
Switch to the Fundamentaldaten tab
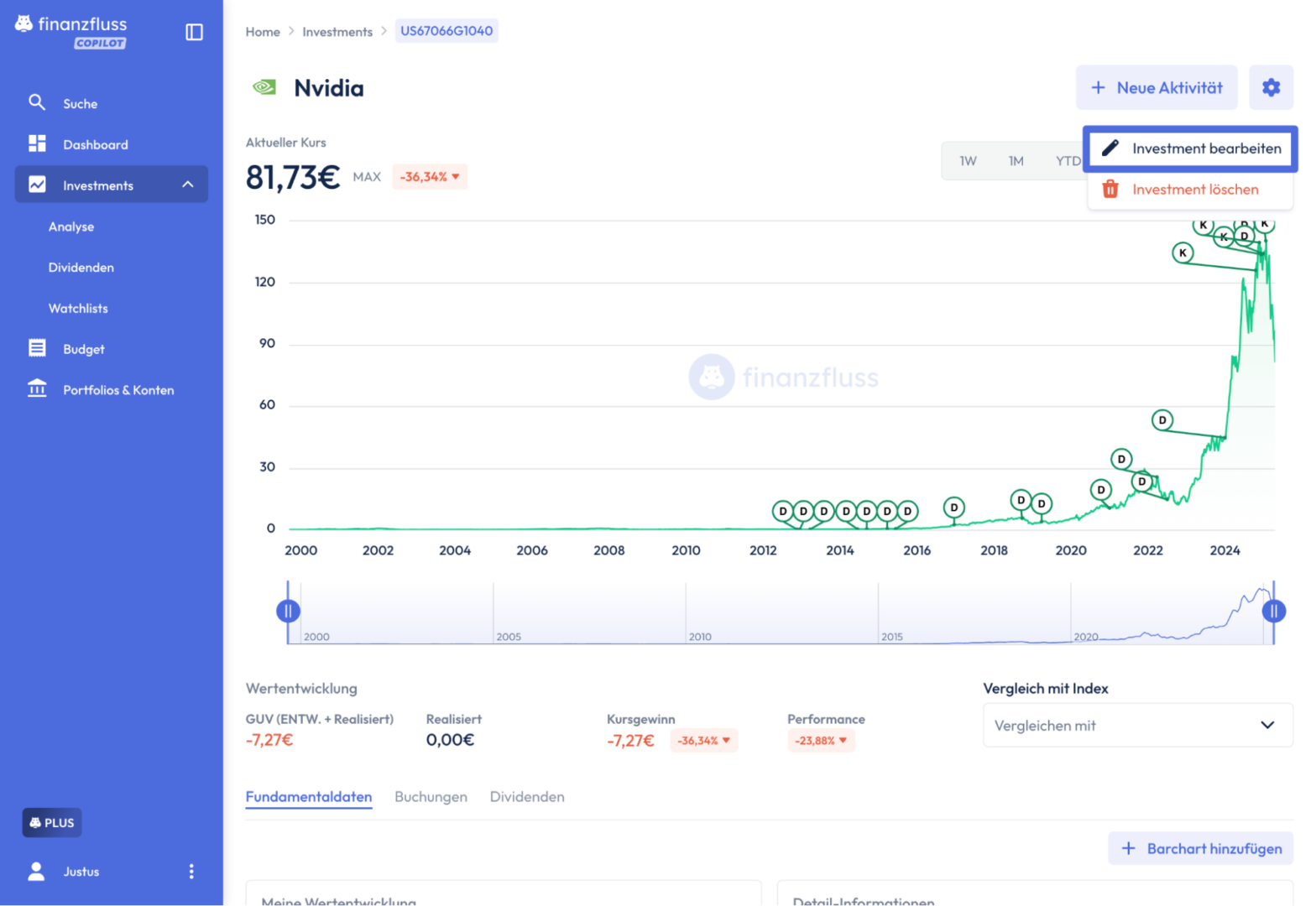point(309,796)
